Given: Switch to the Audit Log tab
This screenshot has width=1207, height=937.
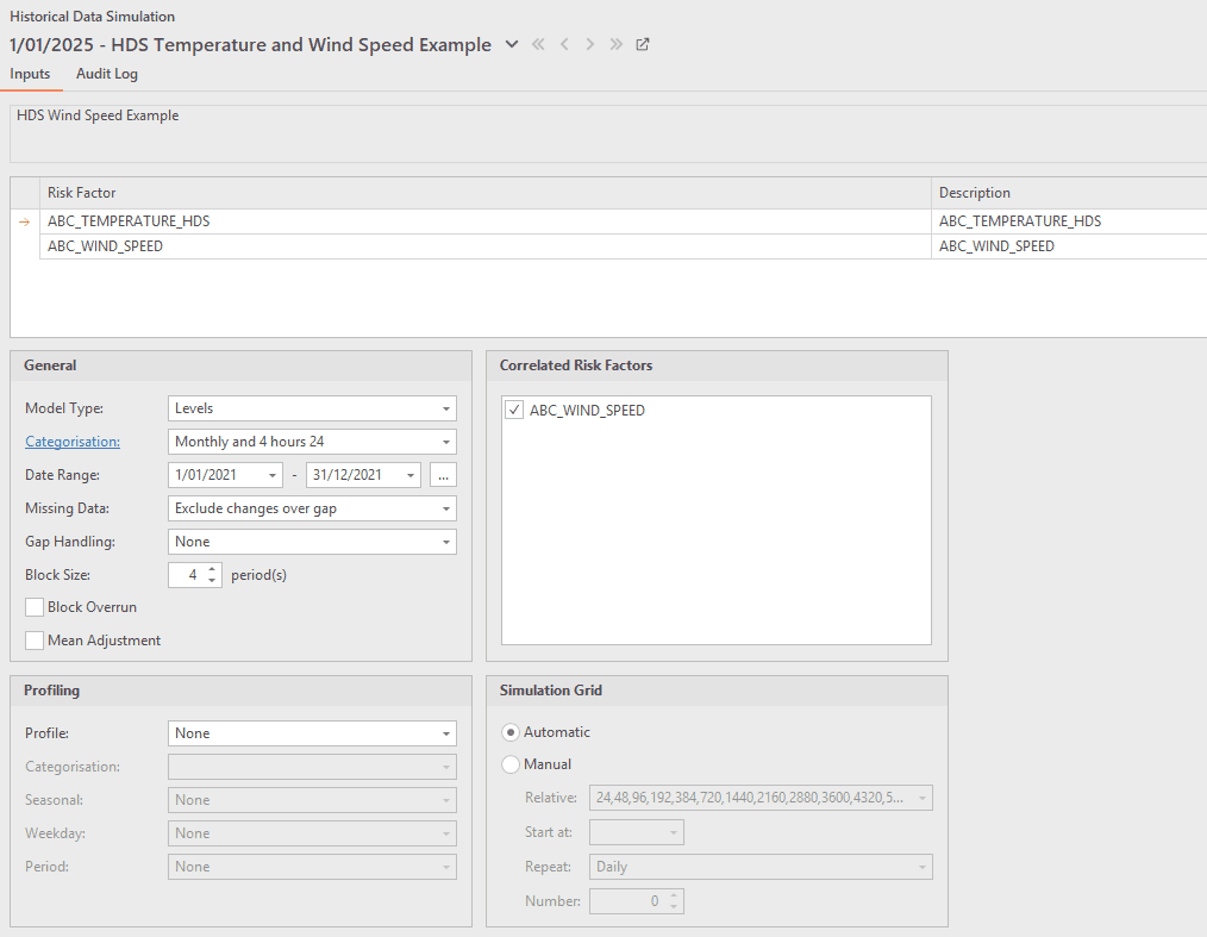Looking at the screenshot, I should point(107,74).
